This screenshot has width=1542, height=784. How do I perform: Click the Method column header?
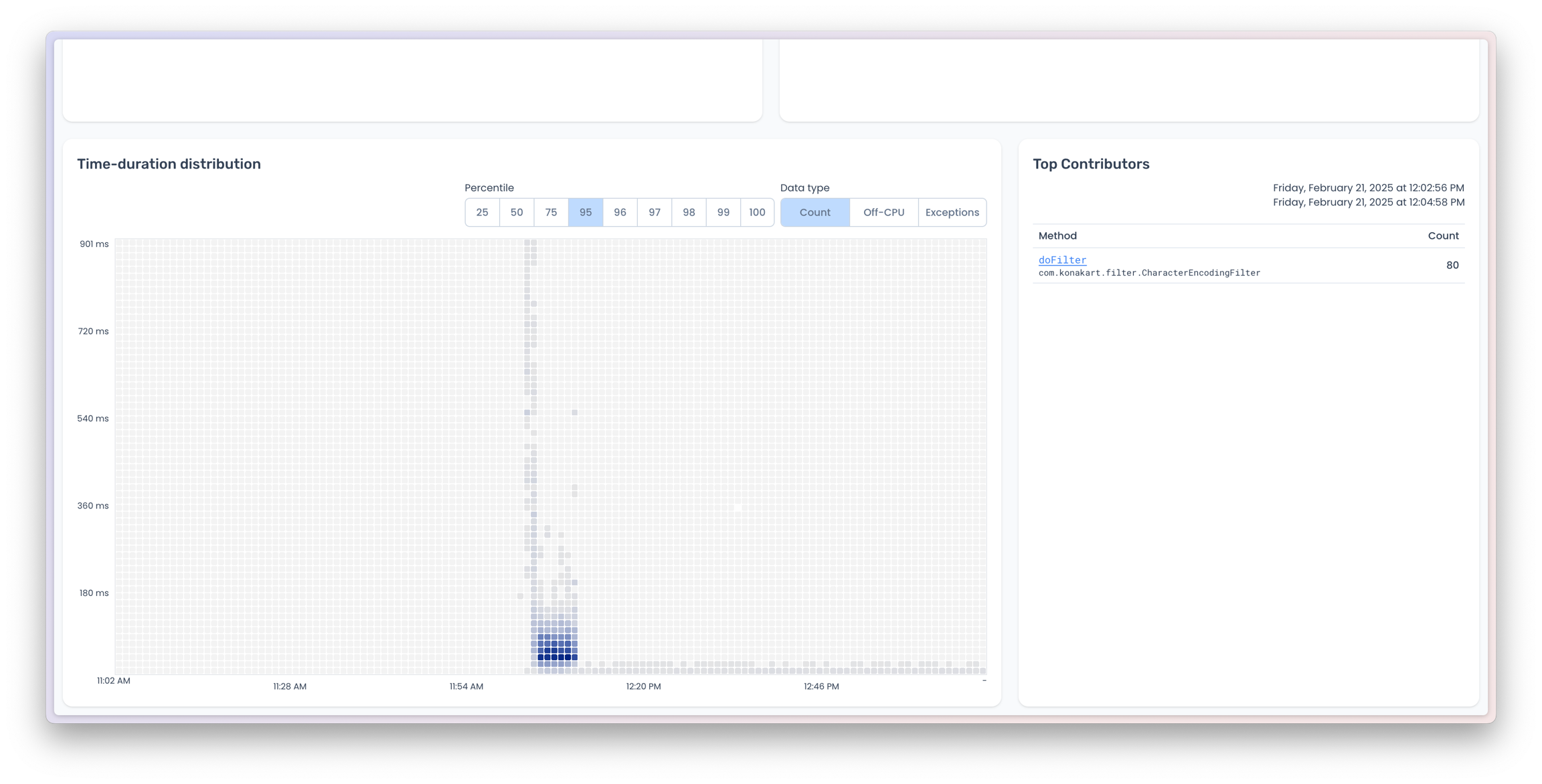pyautogui.click(x=1057, y=235)
